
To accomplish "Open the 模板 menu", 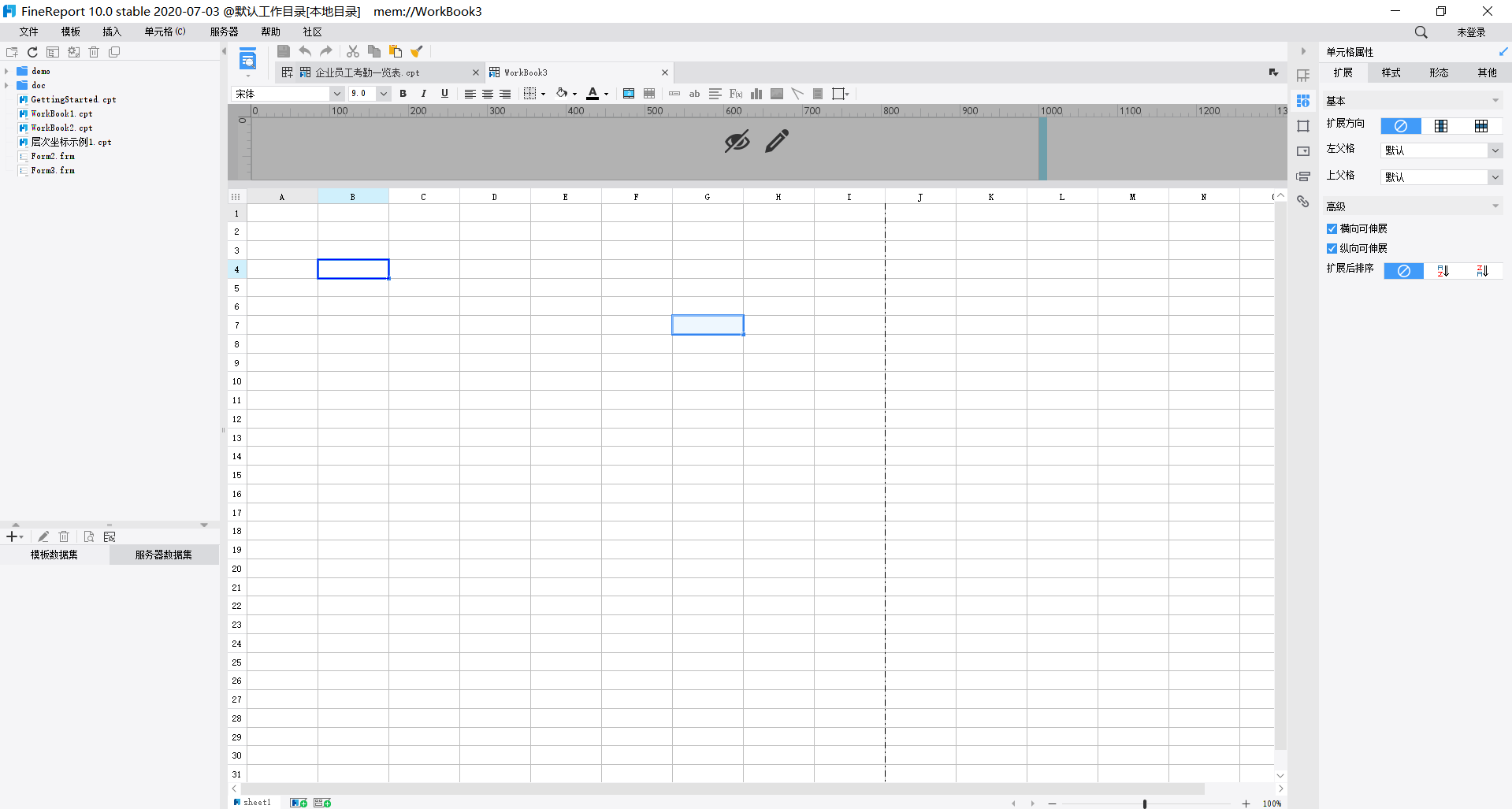I will coord(71,32).
